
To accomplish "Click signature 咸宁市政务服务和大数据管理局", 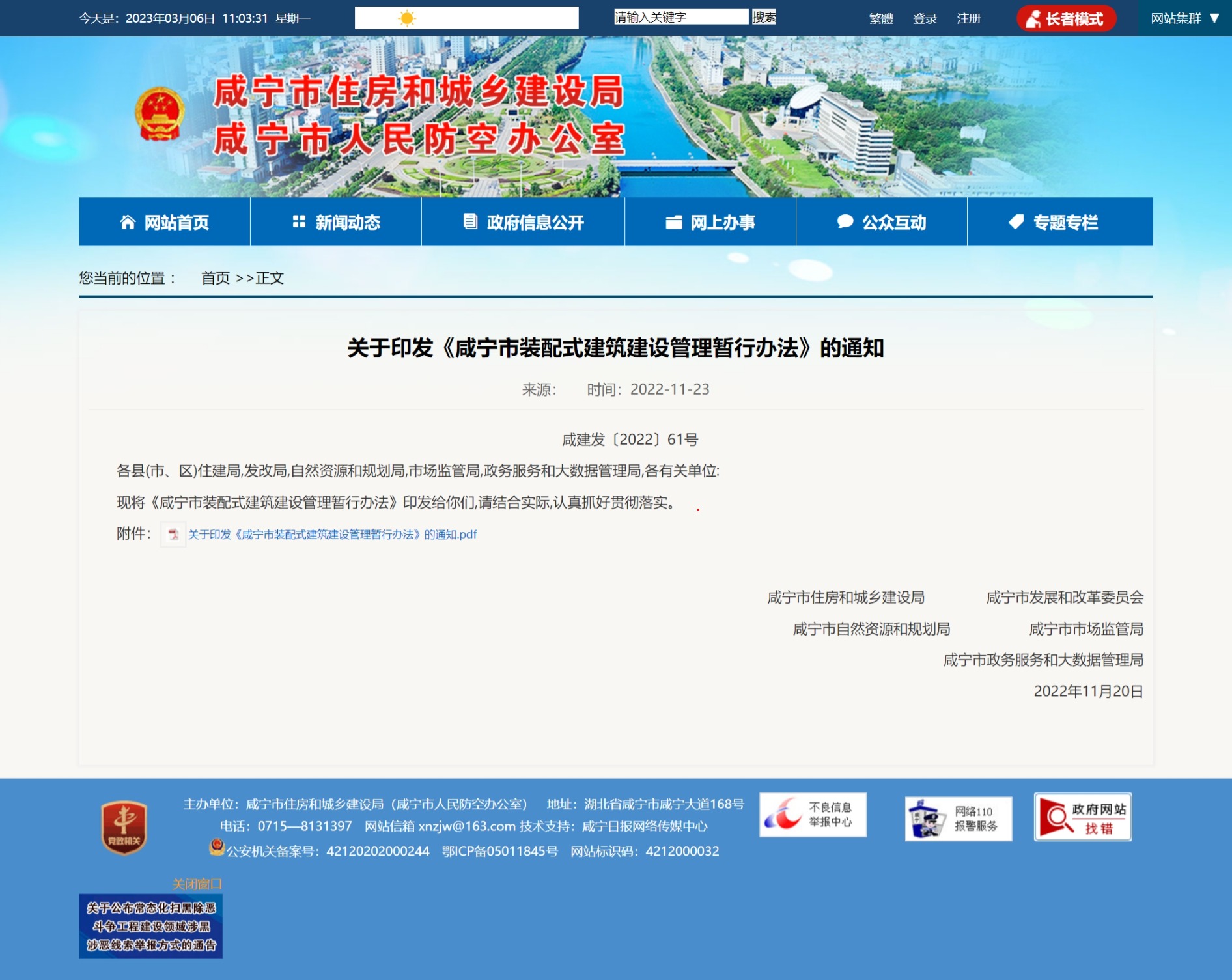I will [1043, 660].
